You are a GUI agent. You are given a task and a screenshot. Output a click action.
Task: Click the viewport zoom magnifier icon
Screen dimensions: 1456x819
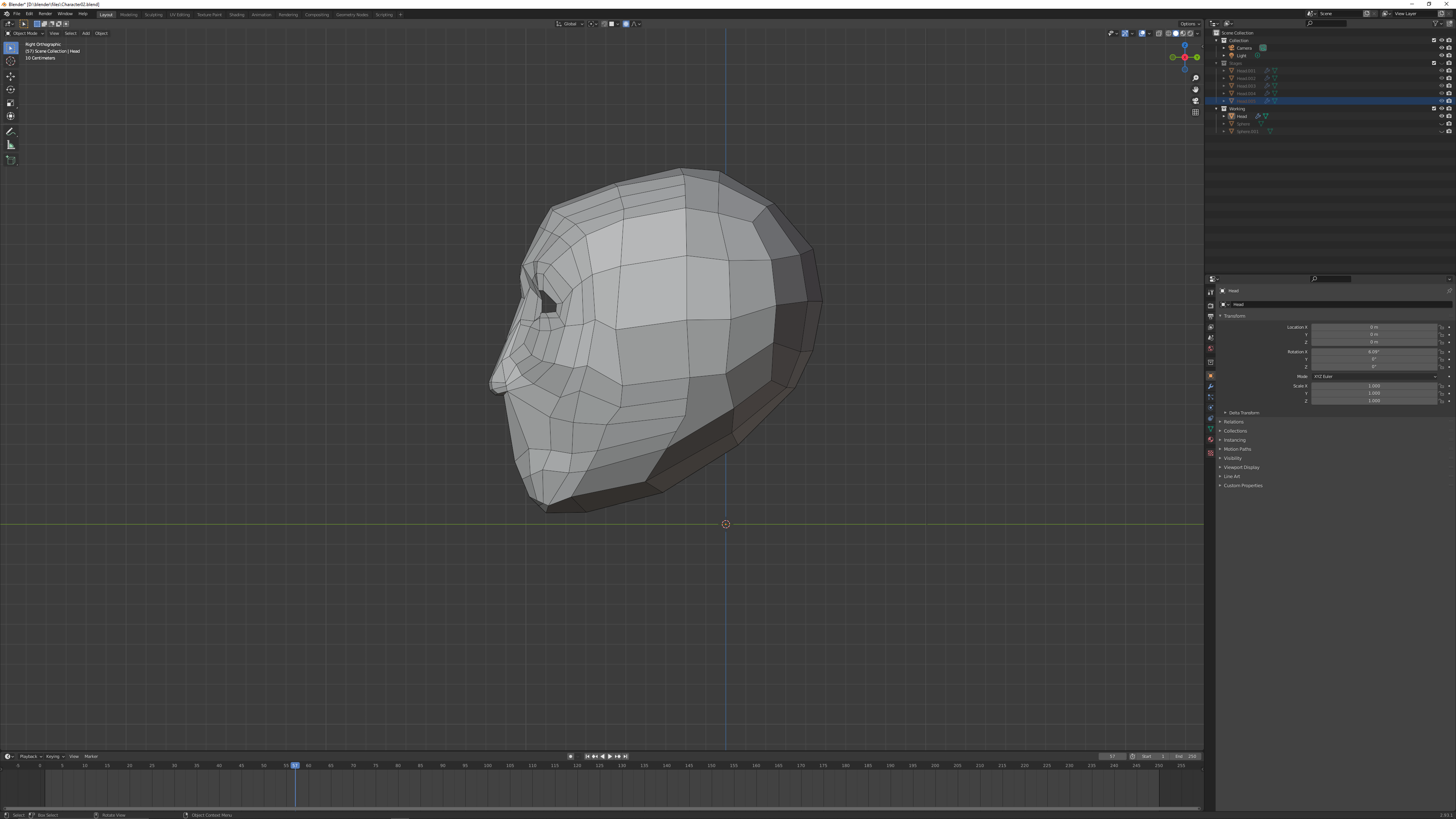(x=1196, y=78)
